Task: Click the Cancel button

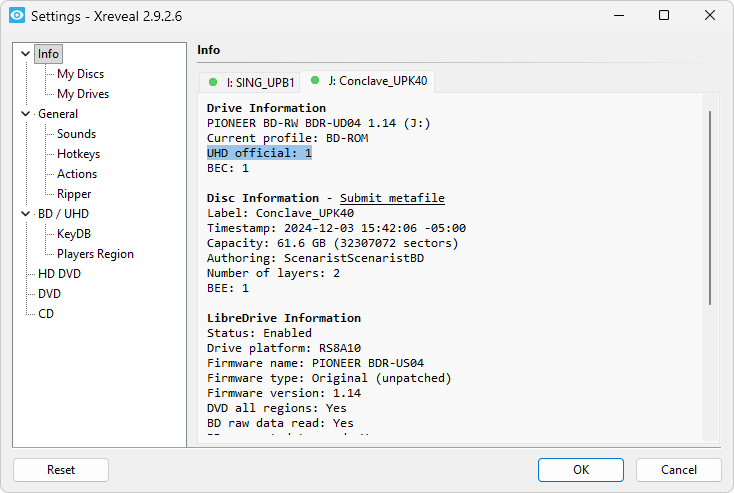Action: click(x=679, y=470)
